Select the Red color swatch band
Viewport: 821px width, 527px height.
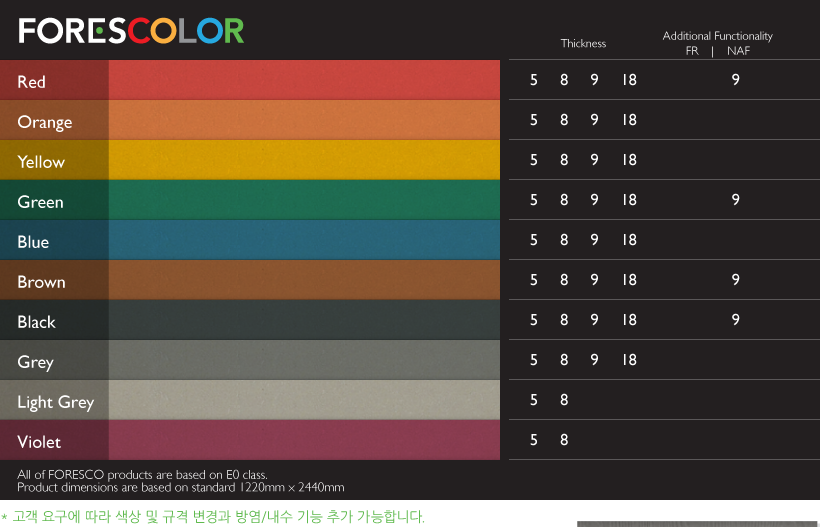(304, 80)
